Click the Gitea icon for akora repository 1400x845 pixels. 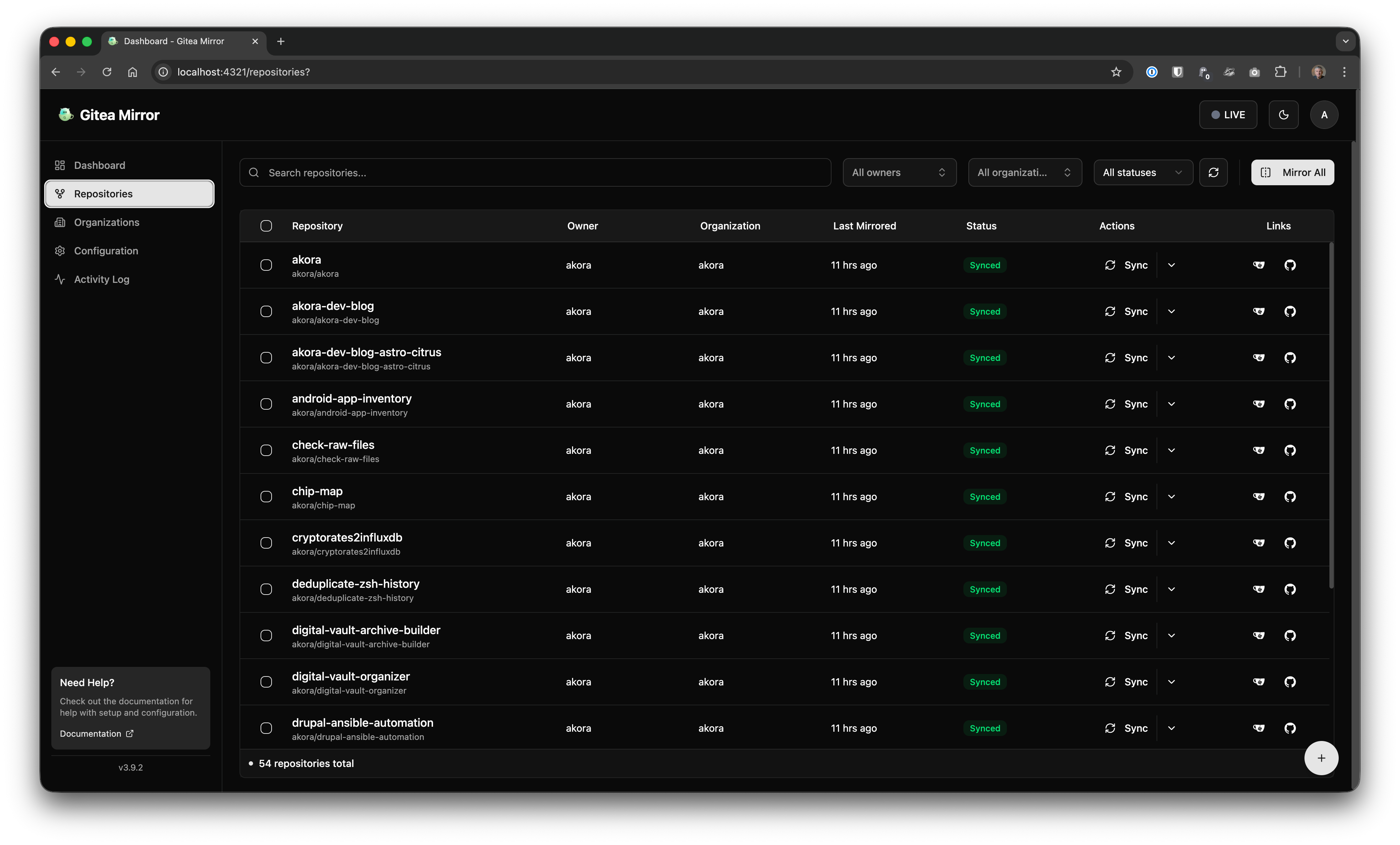click(x=1259, y=265)
